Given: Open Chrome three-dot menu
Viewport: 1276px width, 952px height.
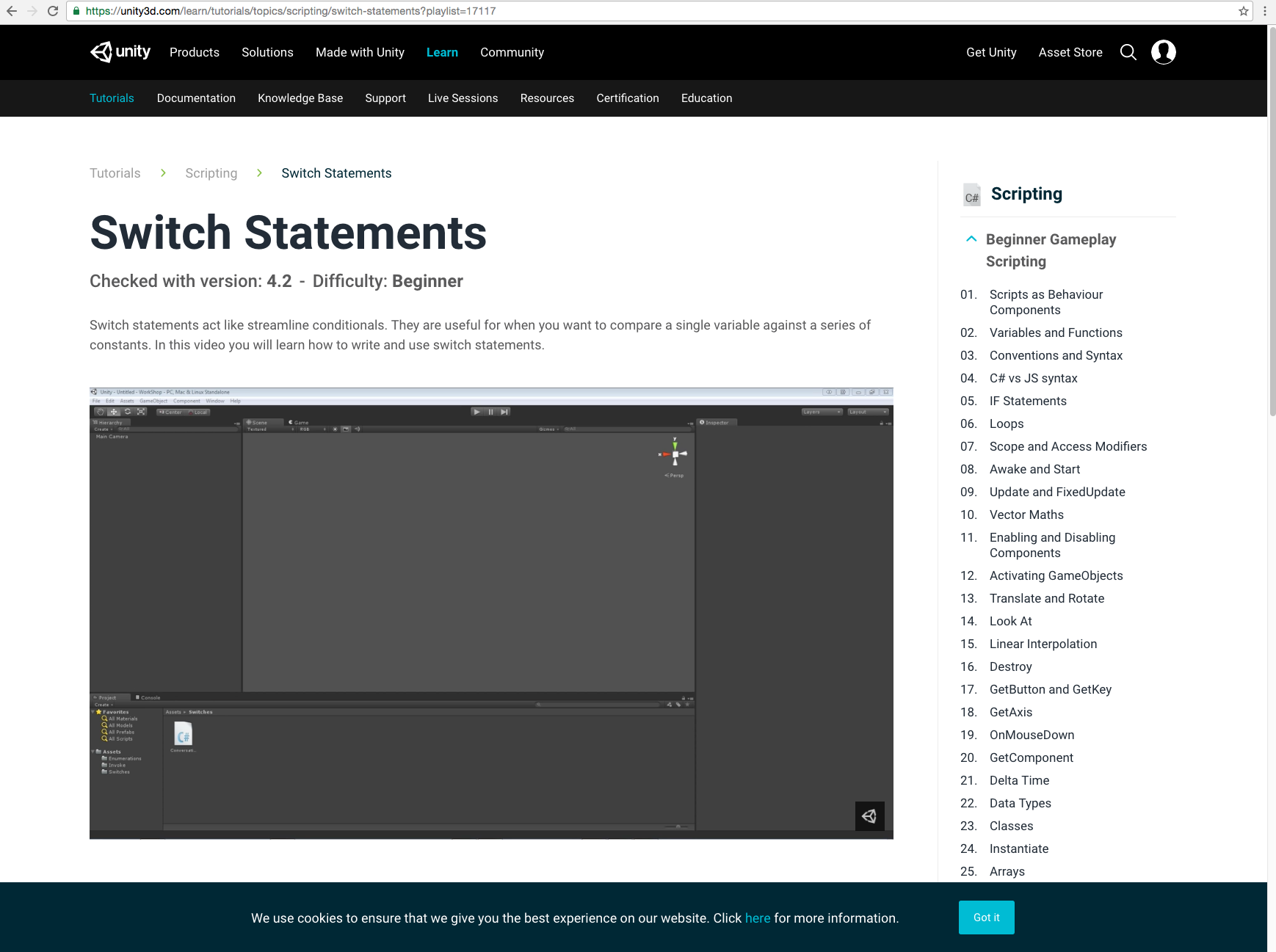Looking at the screenshot, I should (1264, 11).
